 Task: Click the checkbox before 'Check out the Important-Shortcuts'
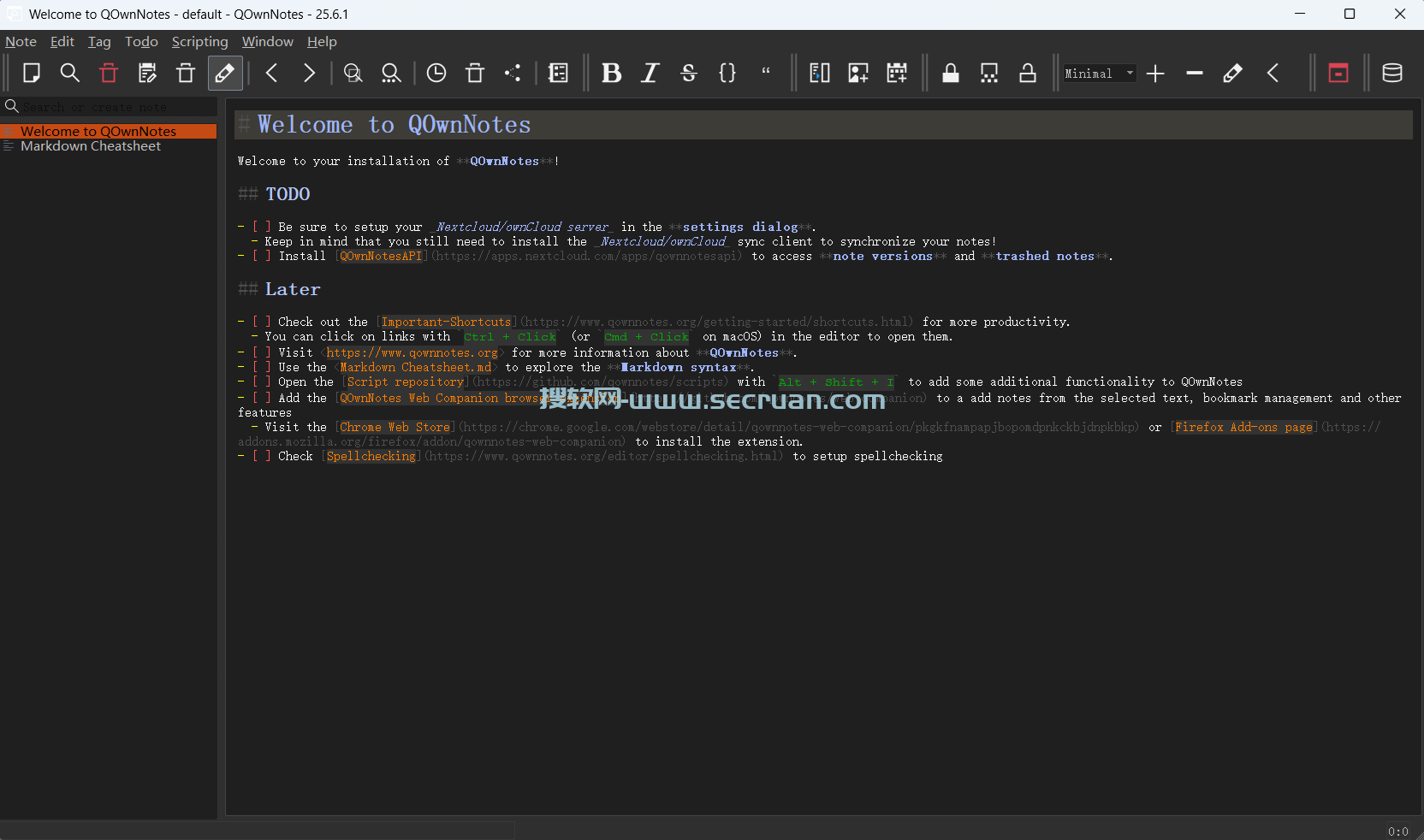[261, 322]
